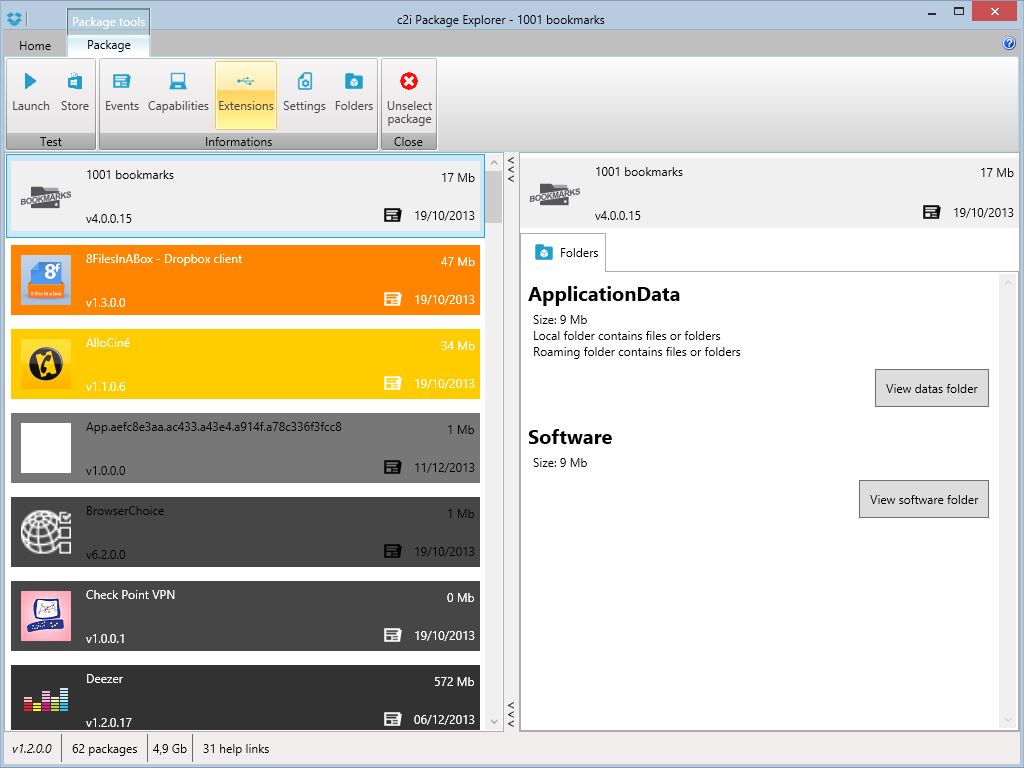Click View software folder button
Screen dimensions: 1024x768
923,500
